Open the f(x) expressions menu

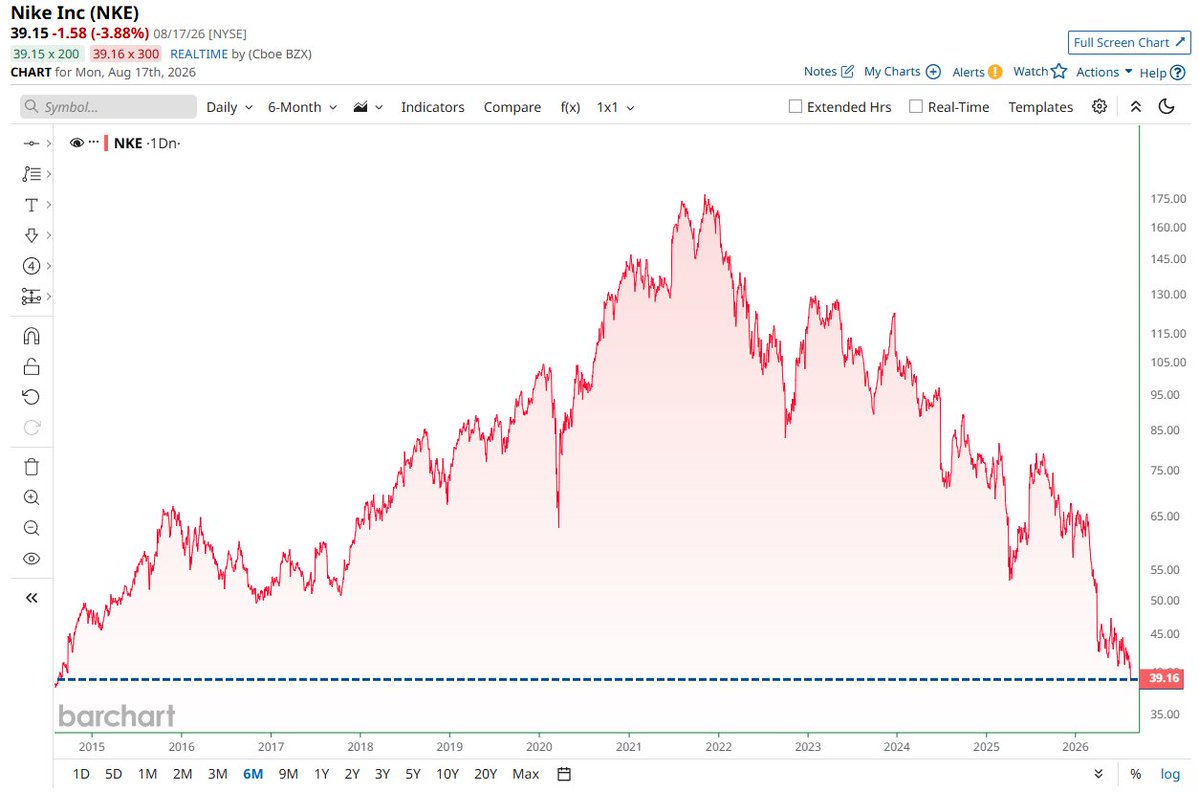[570, 108]
